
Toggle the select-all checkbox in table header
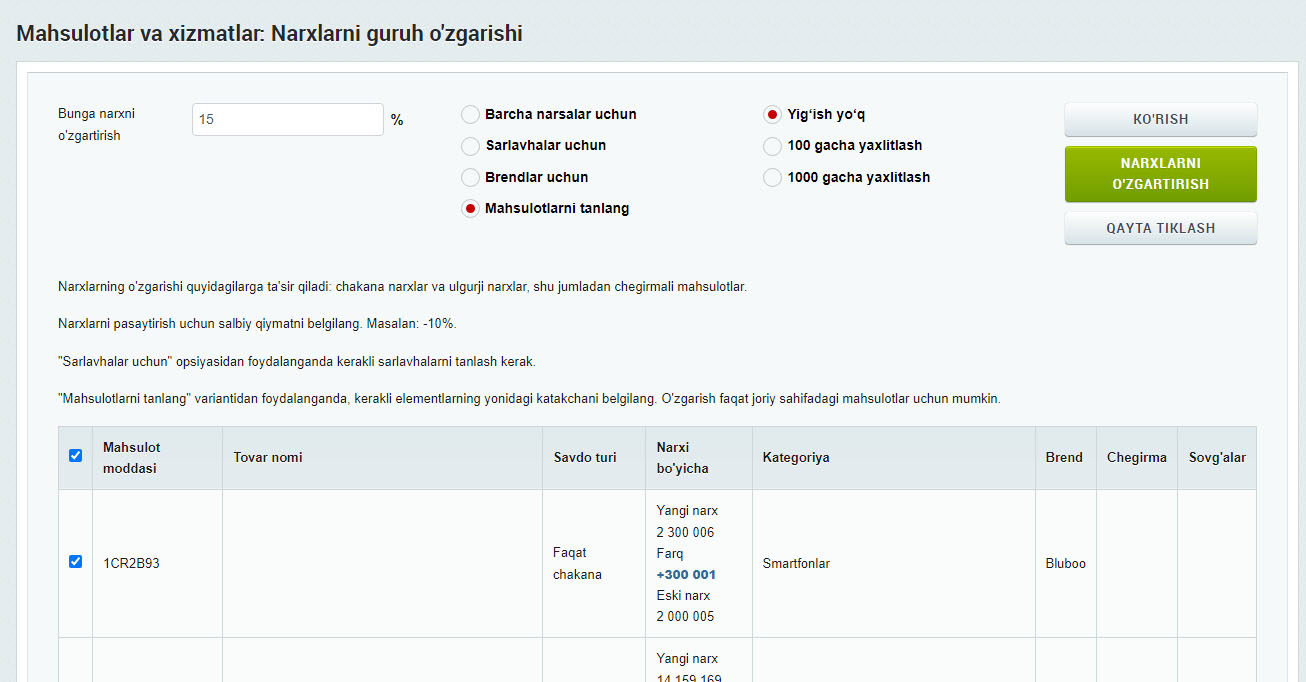75,456
